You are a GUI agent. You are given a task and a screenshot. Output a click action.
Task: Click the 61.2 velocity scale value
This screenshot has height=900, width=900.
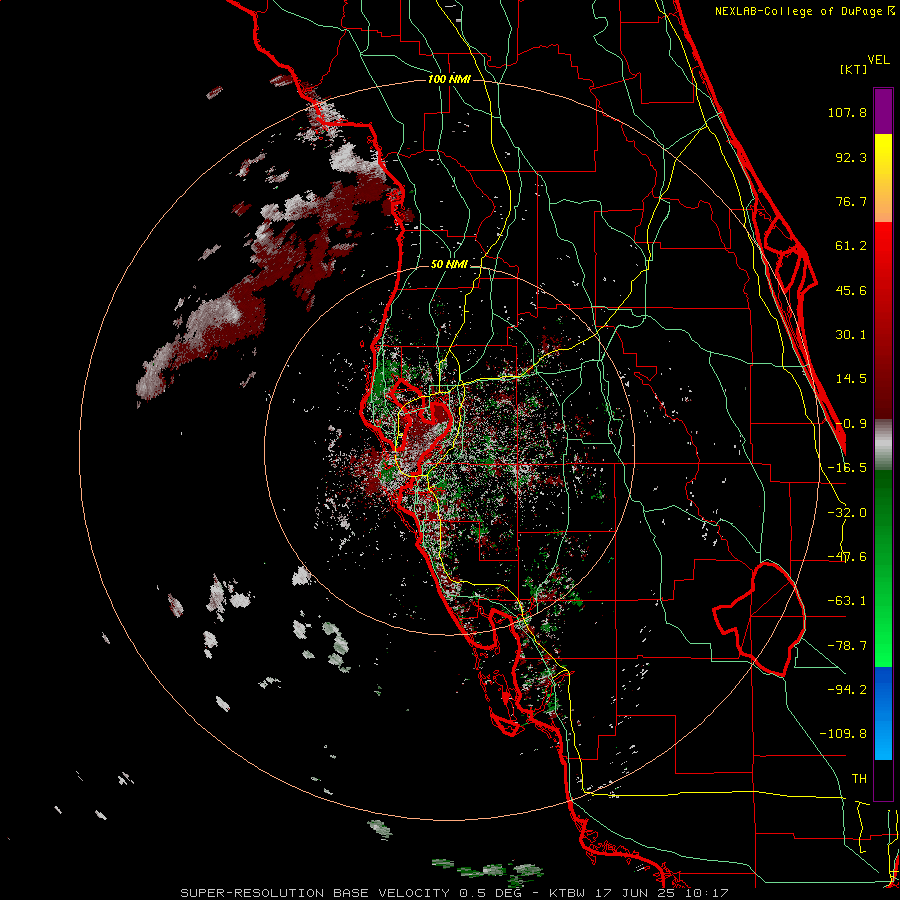point(851,246)
